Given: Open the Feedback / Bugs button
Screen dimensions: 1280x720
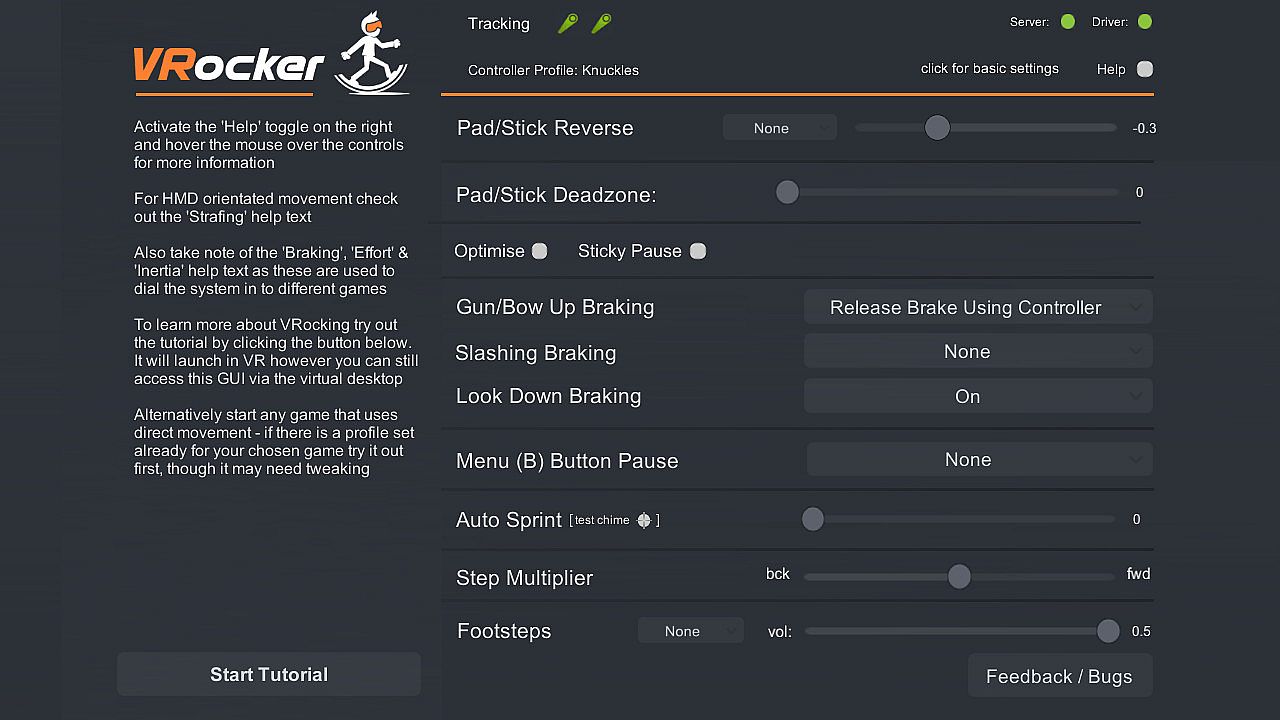Looking at the screenshot, I should [x=1059, y=677].
